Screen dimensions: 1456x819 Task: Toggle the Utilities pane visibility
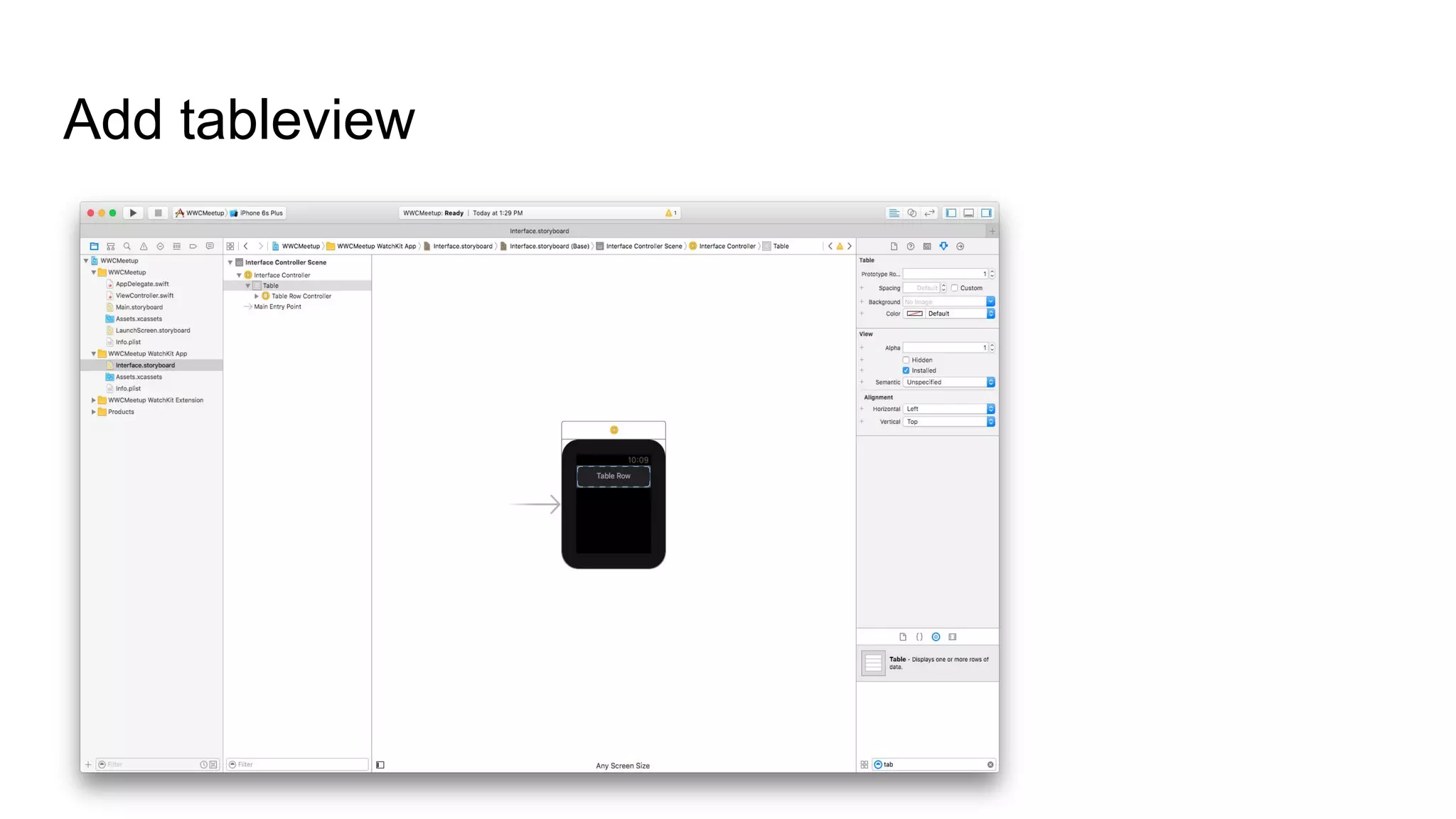point(986,213)
